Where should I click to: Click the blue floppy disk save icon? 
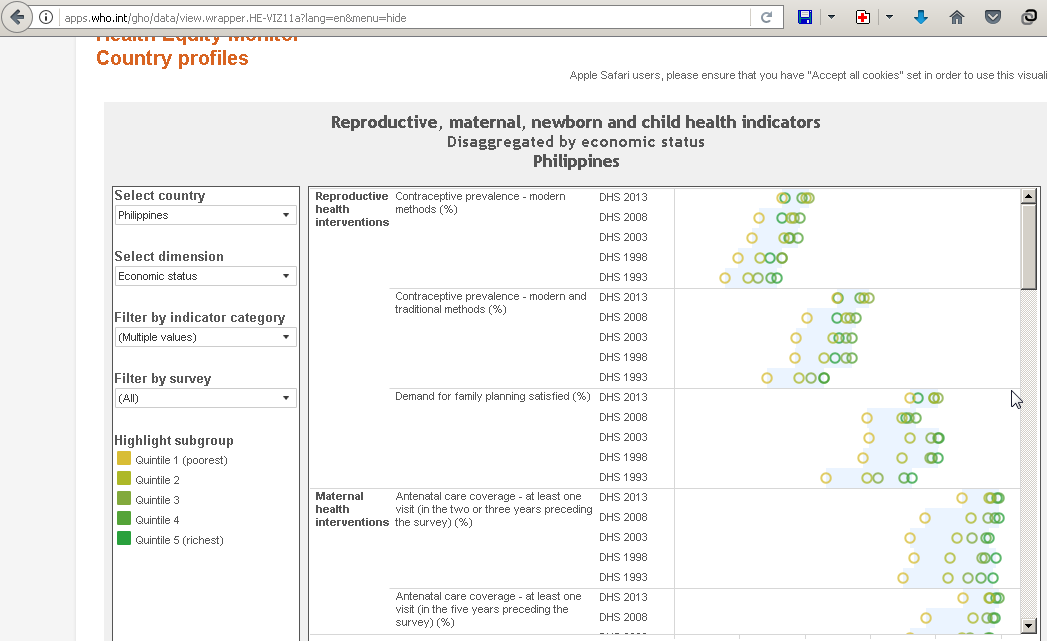(x=805, y=17)
